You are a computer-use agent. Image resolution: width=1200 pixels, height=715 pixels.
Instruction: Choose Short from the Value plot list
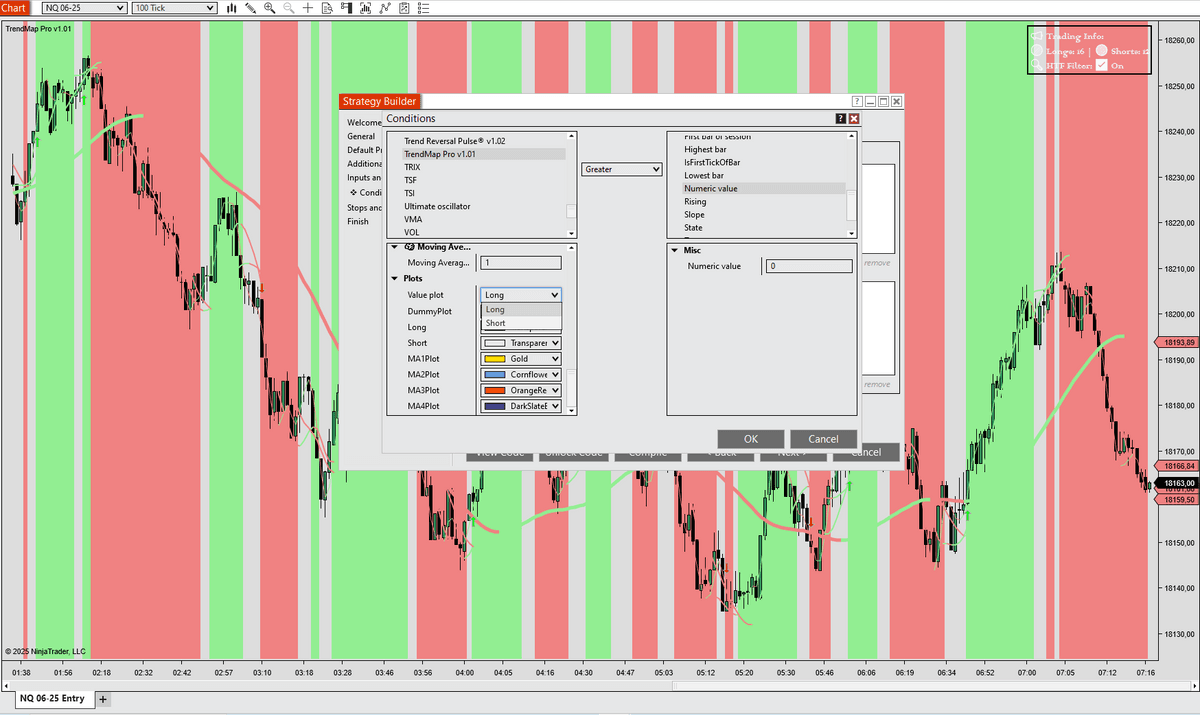click(x=496, y=324)
